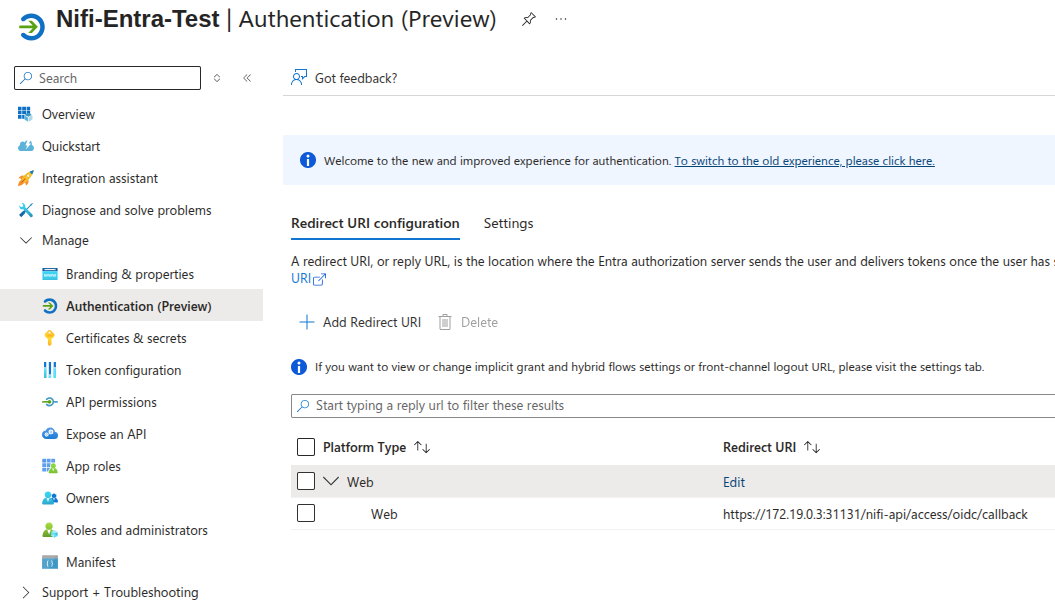
Task: Open Certificates & secrets key icon
Action: pyautogui.click(x=50, y=338)
